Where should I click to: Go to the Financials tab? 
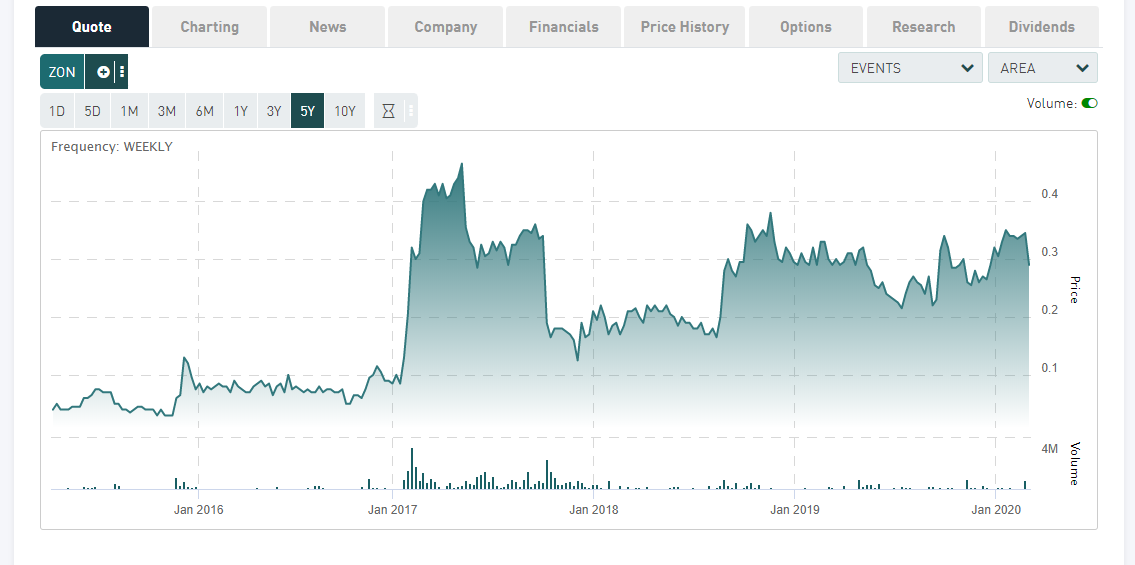click(x=564, y=27)
